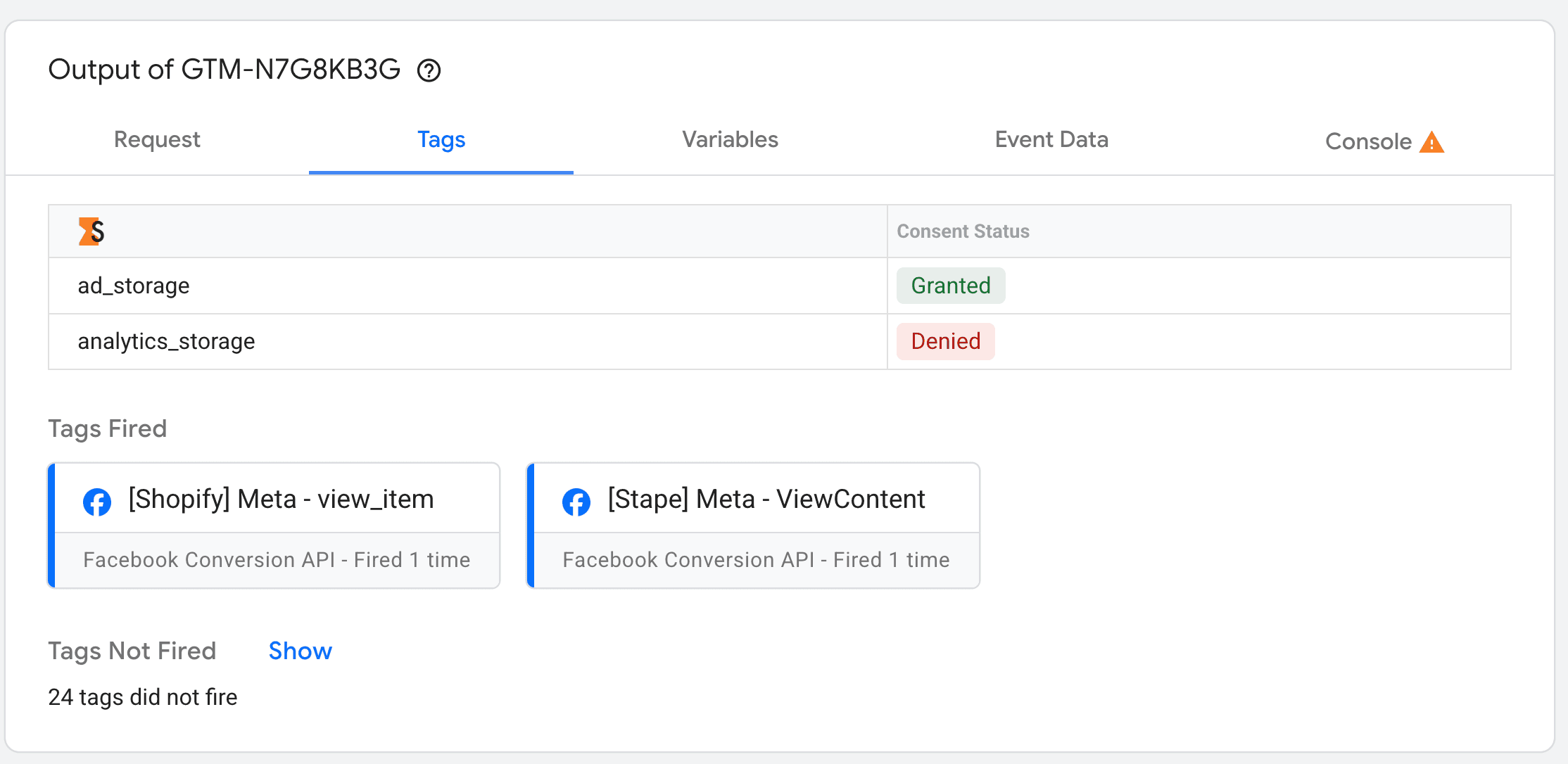This screenshot has width=1568, height=764.
Task: Click the 24 tags did not fire text
Action: pyautogui.click(x=143, y=697)
